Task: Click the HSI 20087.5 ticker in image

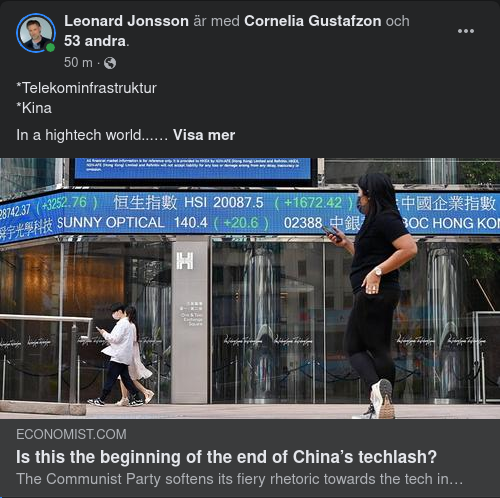Action: coord(224,202)
